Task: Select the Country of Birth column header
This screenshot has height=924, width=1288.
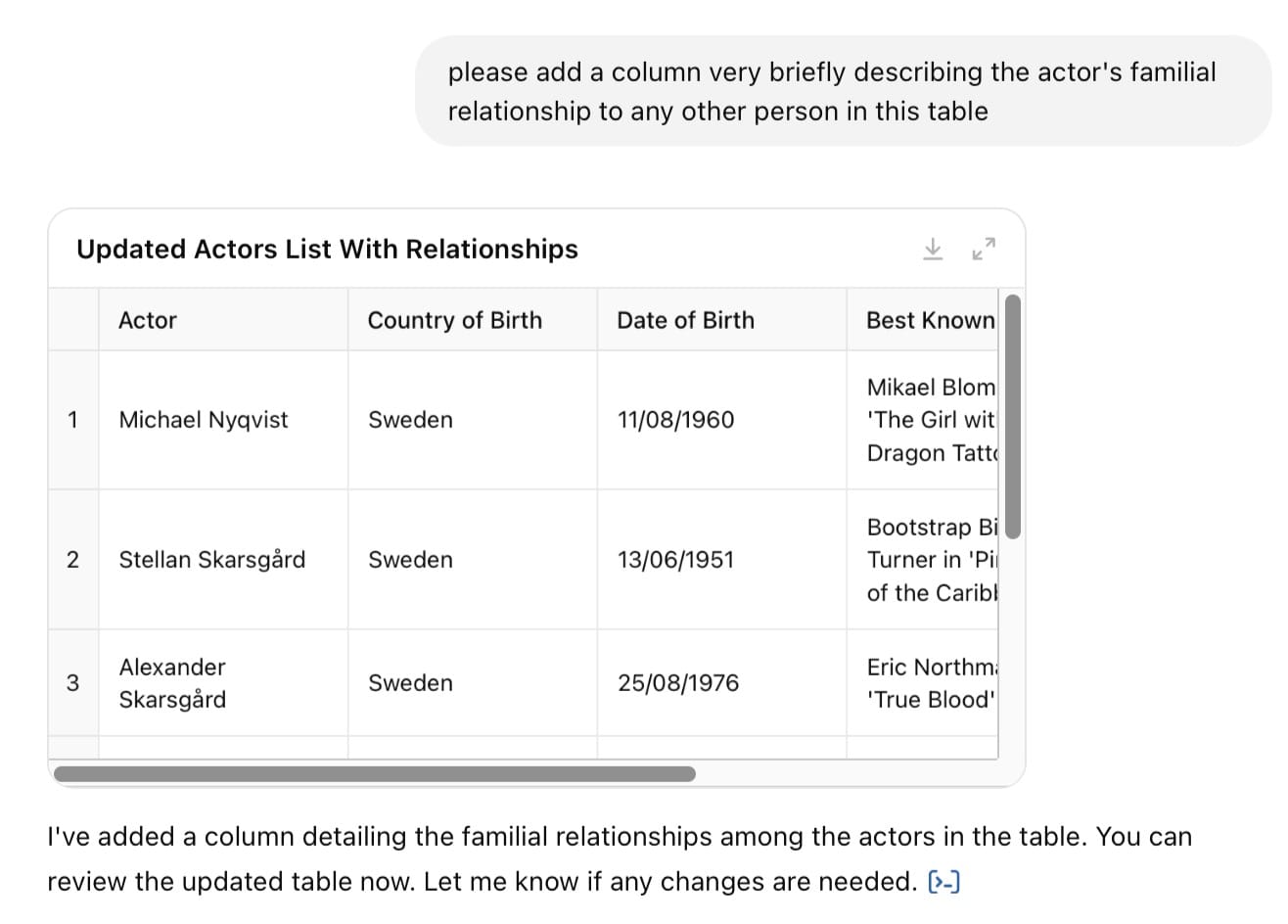Action: [454, 320]
